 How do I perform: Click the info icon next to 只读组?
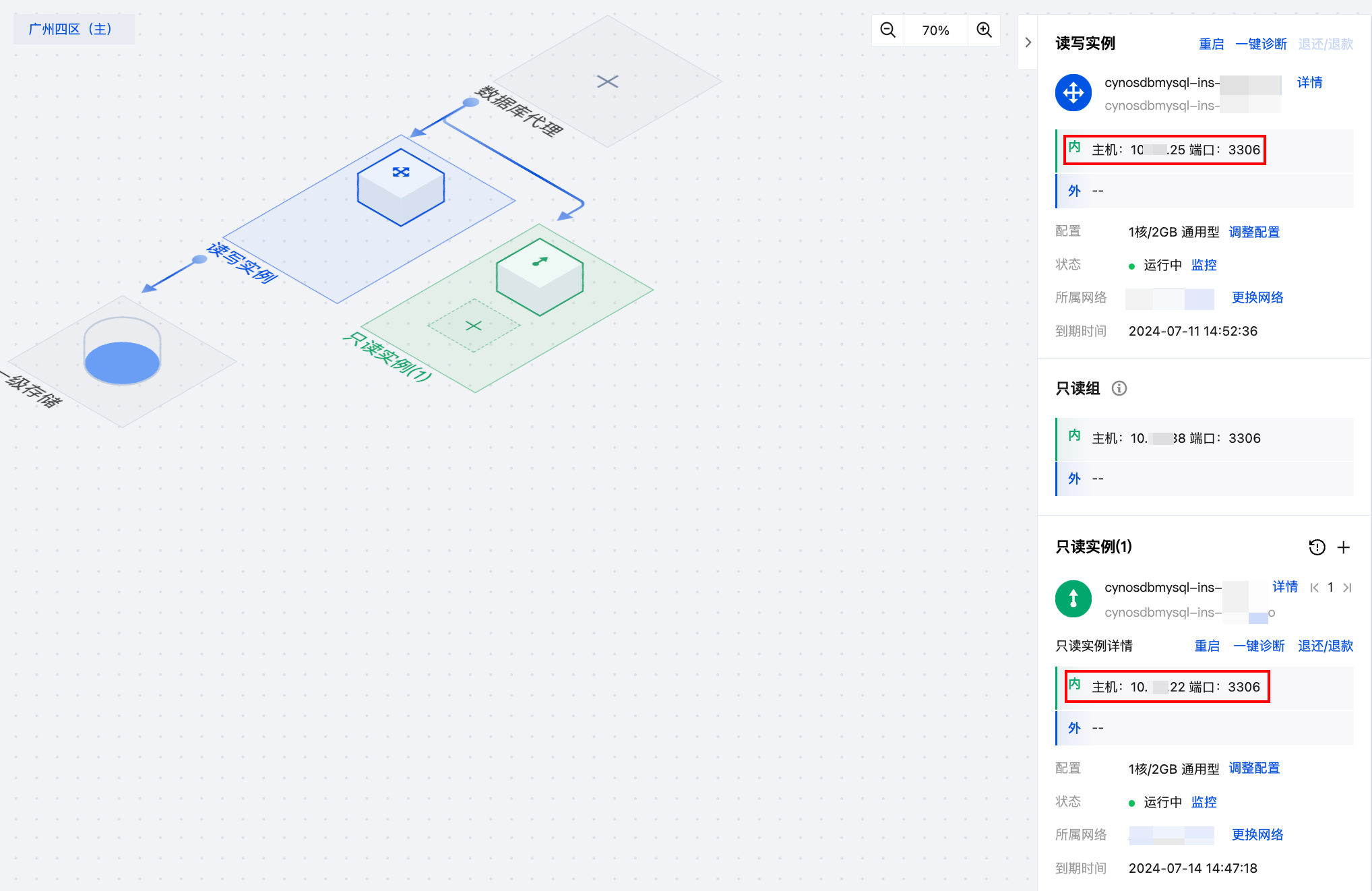(x=1119, y=388)
